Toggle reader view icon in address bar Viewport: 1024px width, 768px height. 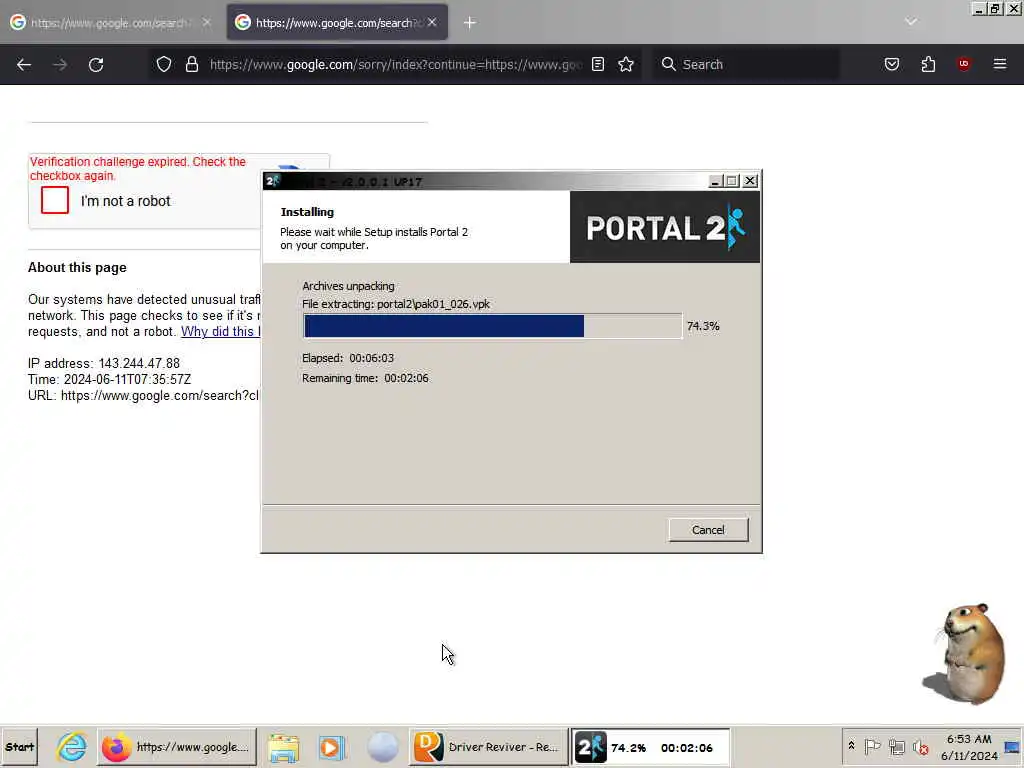coord(598,64)
